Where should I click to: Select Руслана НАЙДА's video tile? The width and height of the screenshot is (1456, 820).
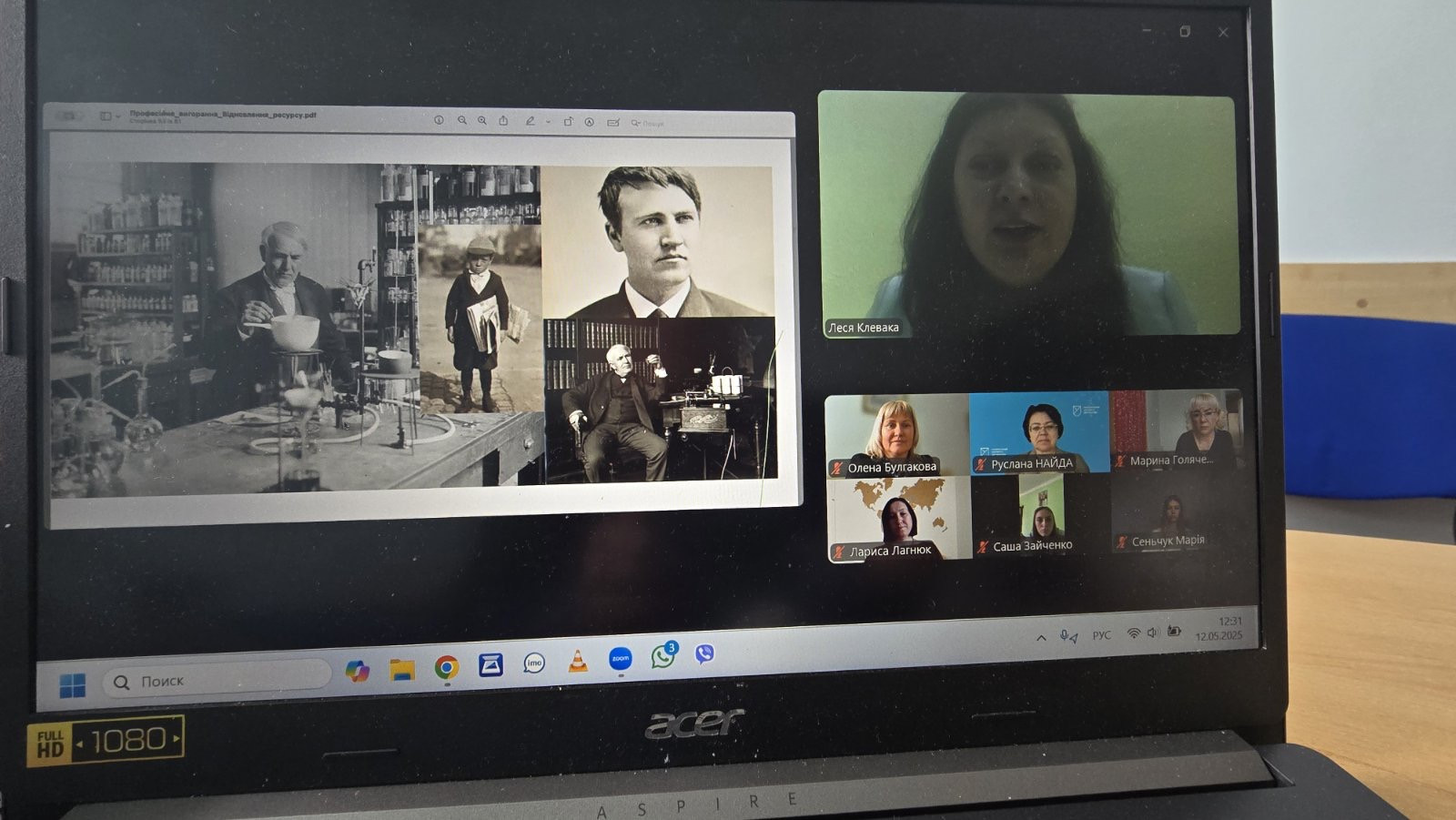[x=1039, y=432]
